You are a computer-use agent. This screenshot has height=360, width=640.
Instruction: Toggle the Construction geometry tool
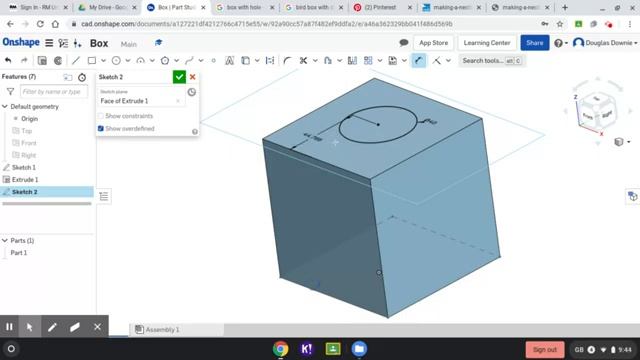point(270,60)
